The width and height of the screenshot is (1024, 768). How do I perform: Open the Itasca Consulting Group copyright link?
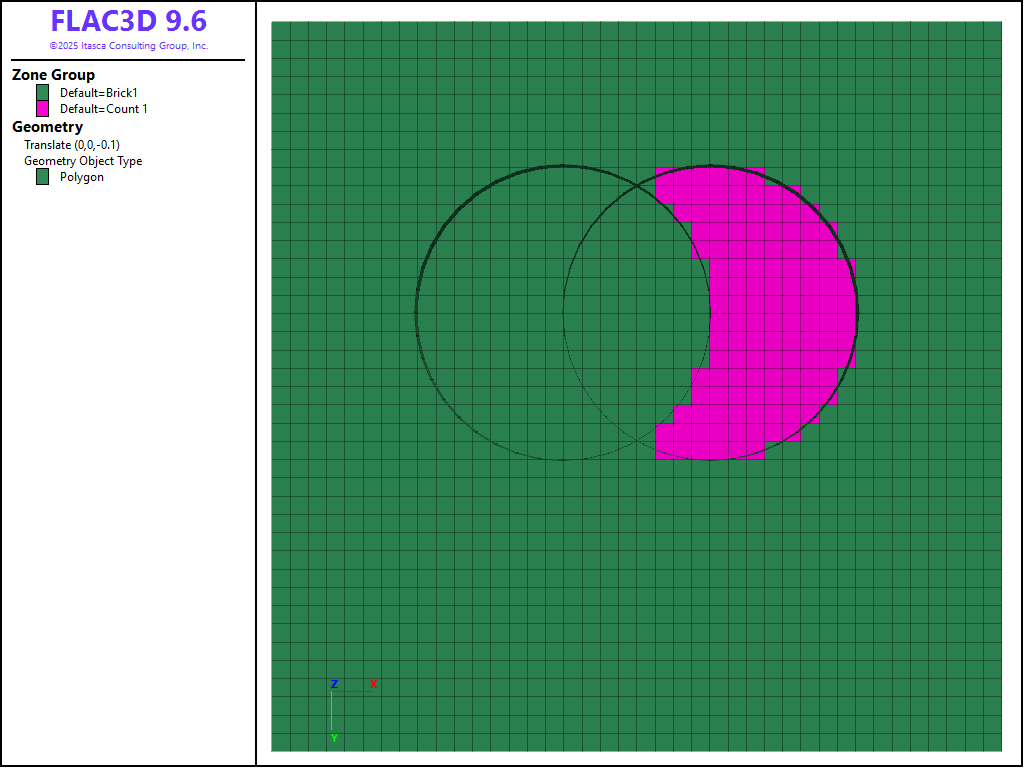click(128, 46)
